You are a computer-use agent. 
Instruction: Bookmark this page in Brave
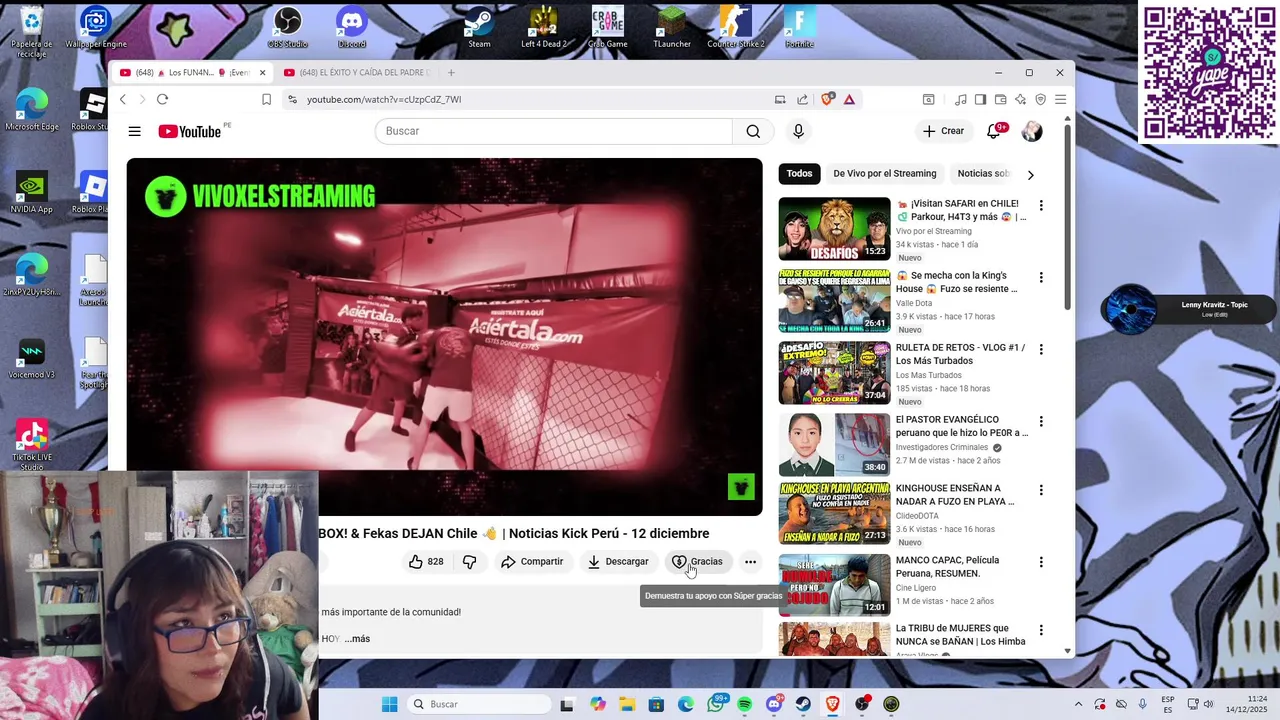pos(266,99)
